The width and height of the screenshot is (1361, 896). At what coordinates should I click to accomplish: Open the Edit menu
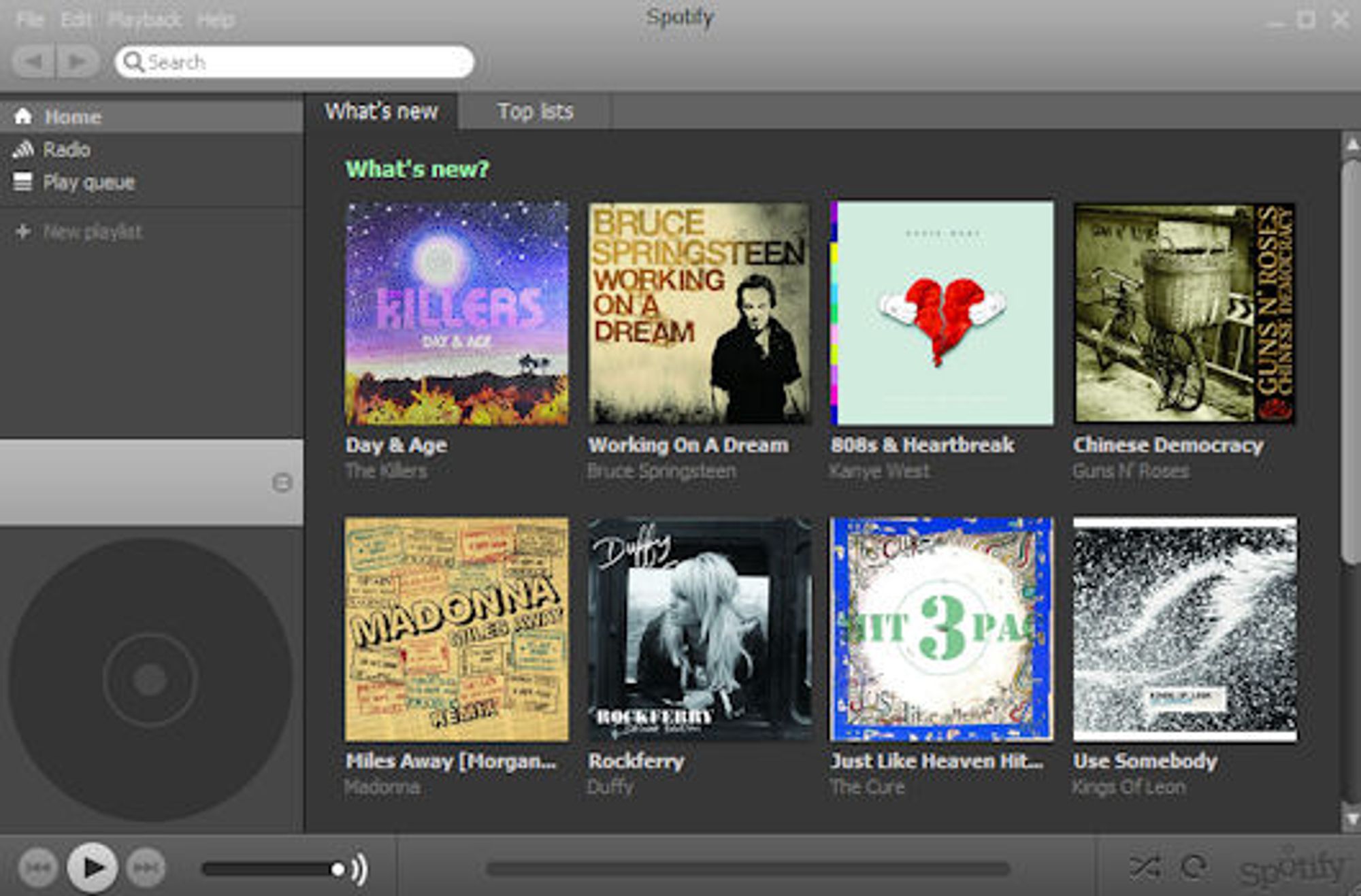(76, 20)
